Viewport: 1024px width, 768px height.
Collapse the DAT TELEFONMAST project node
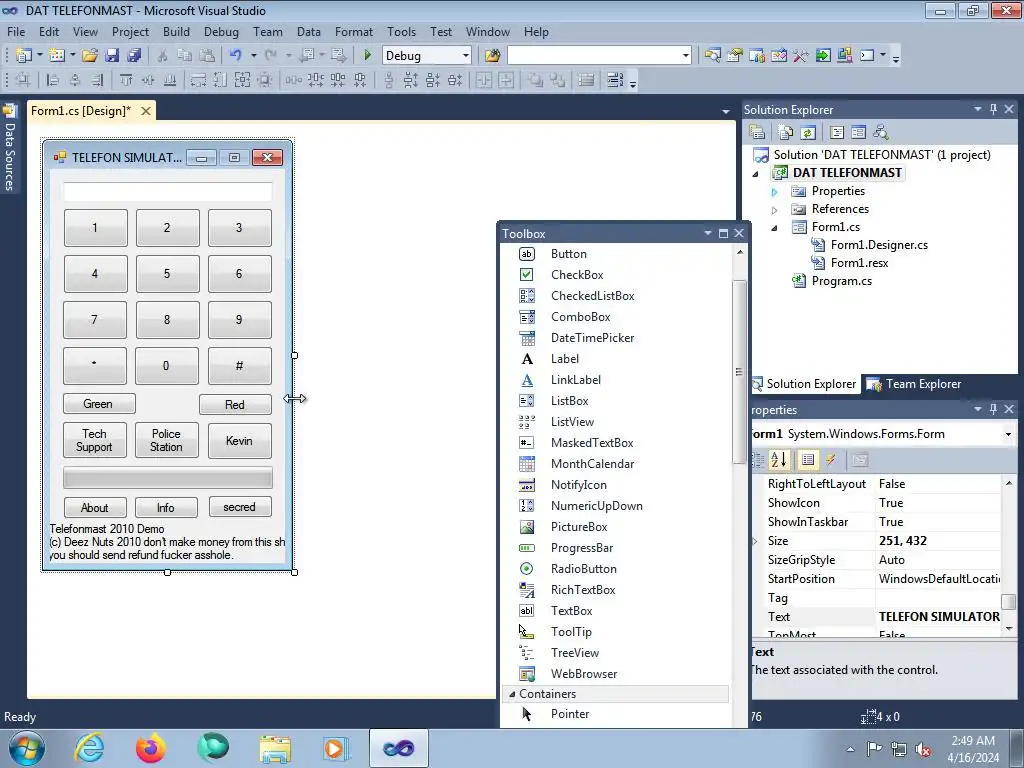tap(756, 174)
